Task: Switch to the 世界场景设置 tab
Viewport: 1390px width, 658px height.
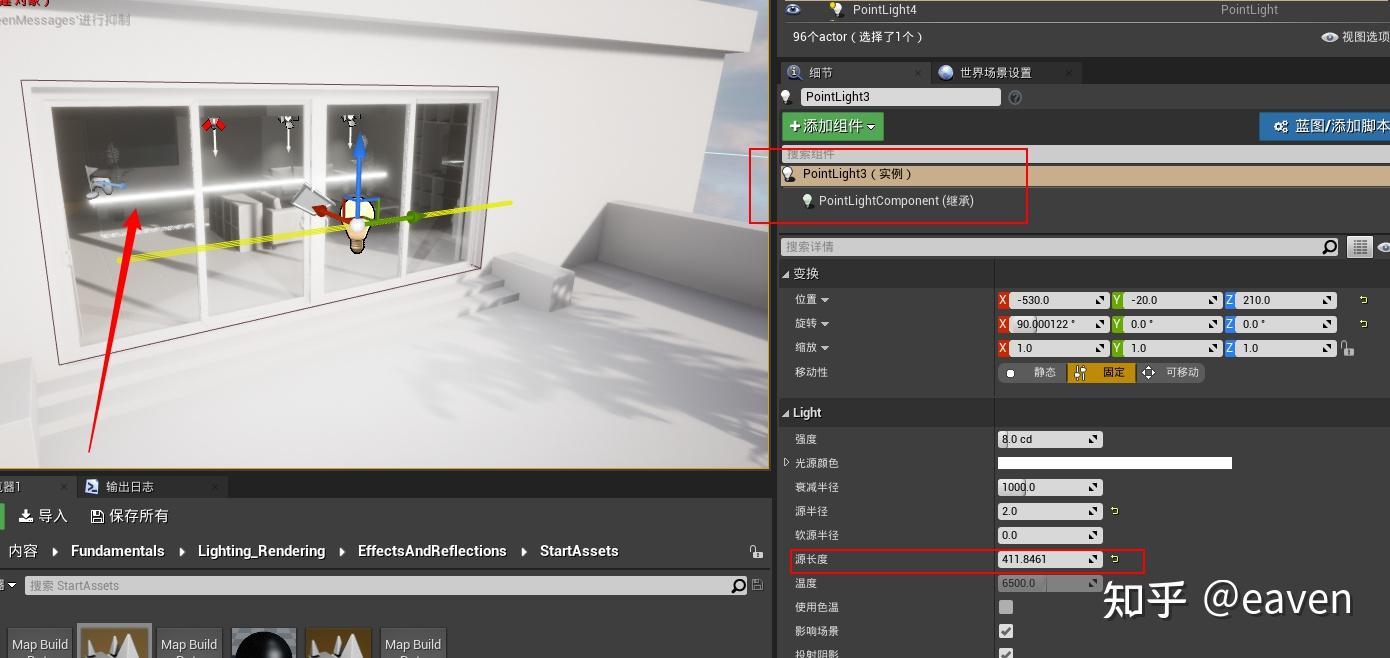Action: pyautogui.click(x=995, y=72)
